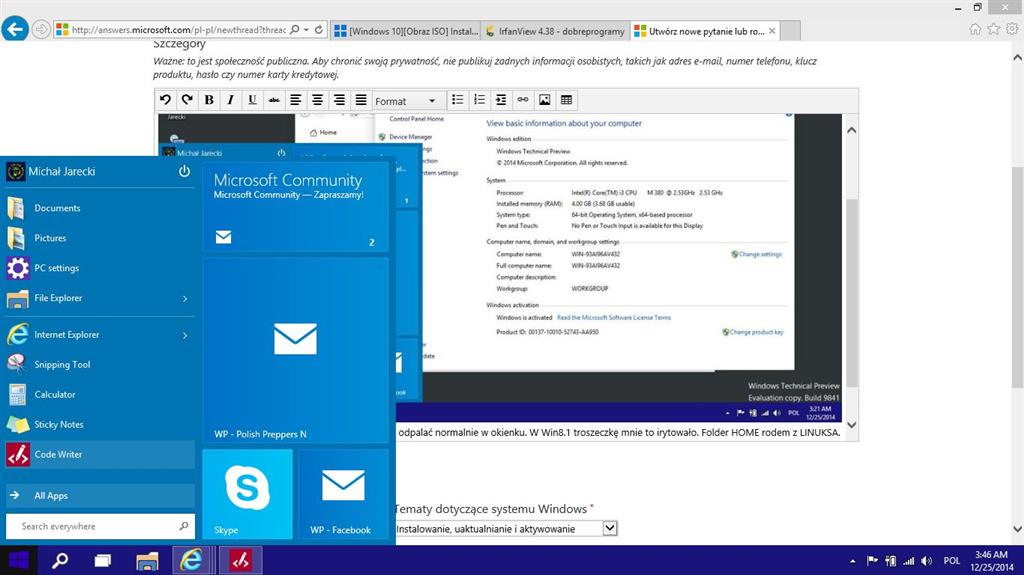Viewport: 1024px width, 575px height.
Task: Click the address bar URL field
Action: coord(178,29)
